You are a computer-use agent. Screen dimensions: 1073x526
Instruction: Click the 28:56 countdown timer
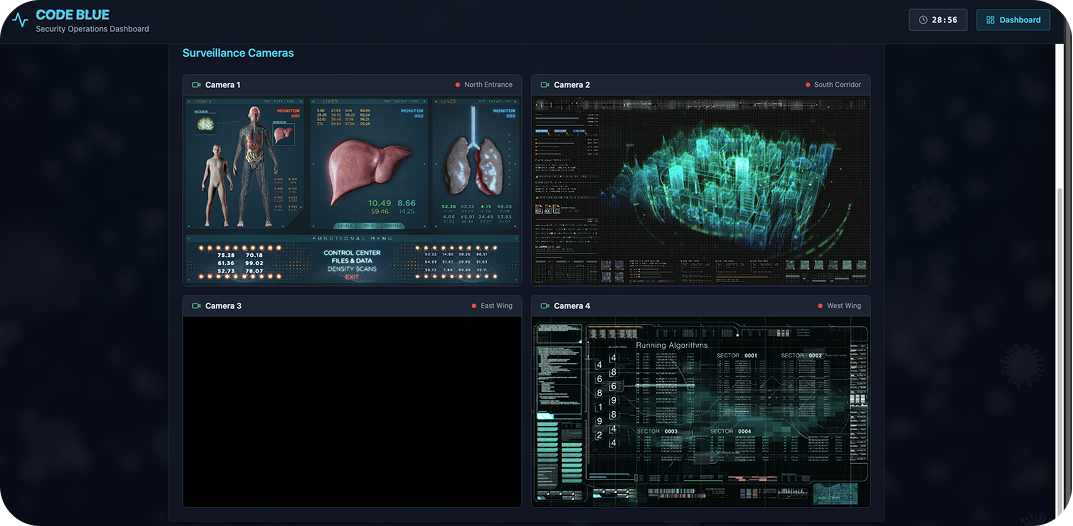[944, 20]
